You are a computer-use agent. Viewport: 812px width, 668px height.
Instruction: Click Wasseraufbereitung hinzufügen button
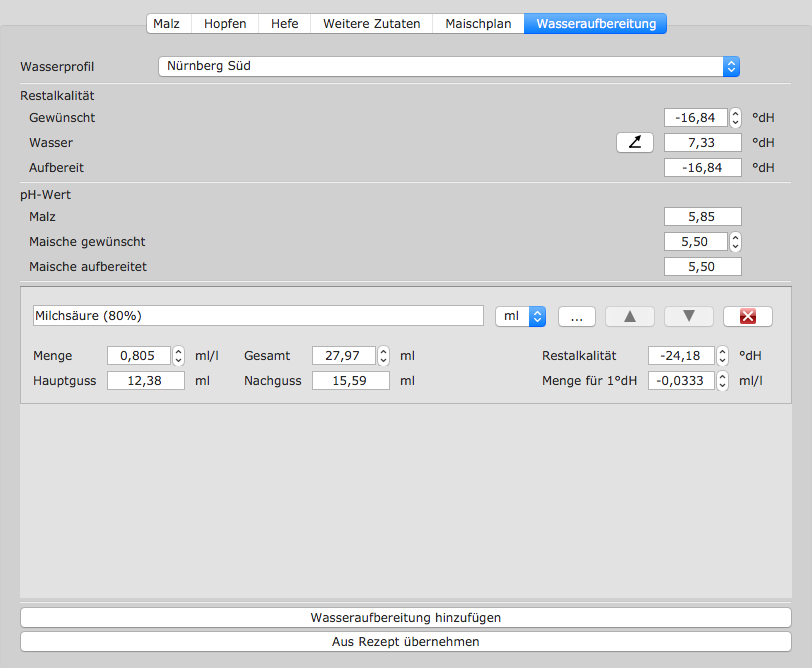[405, 618]
